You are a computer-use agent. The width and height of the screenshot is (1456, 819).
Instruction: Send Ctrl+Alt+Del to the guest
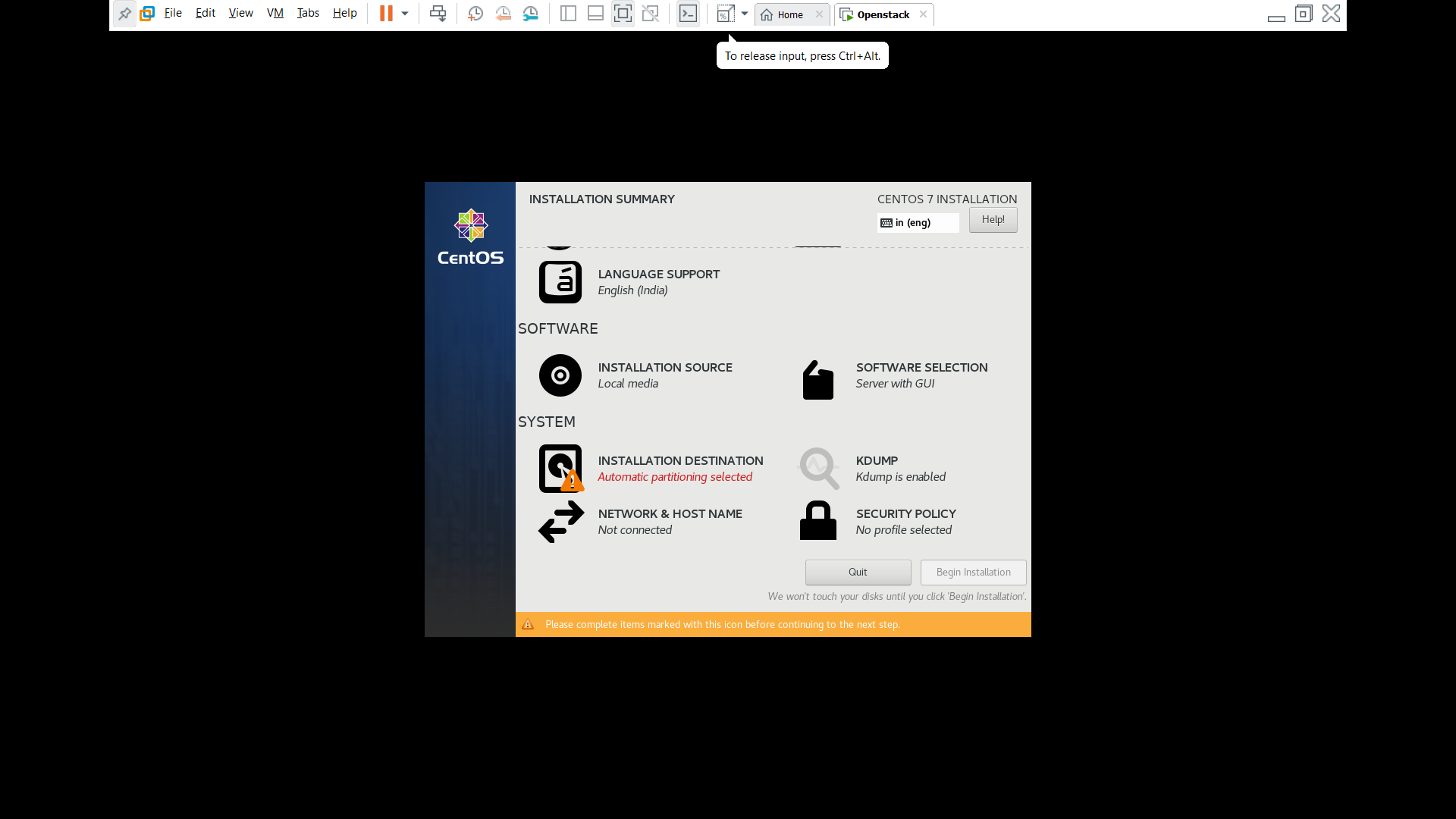(x=438, y=13)
